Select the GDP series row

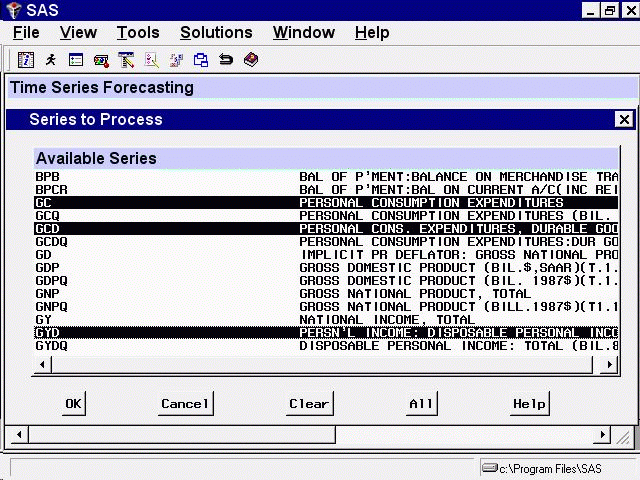pos(326,268)
